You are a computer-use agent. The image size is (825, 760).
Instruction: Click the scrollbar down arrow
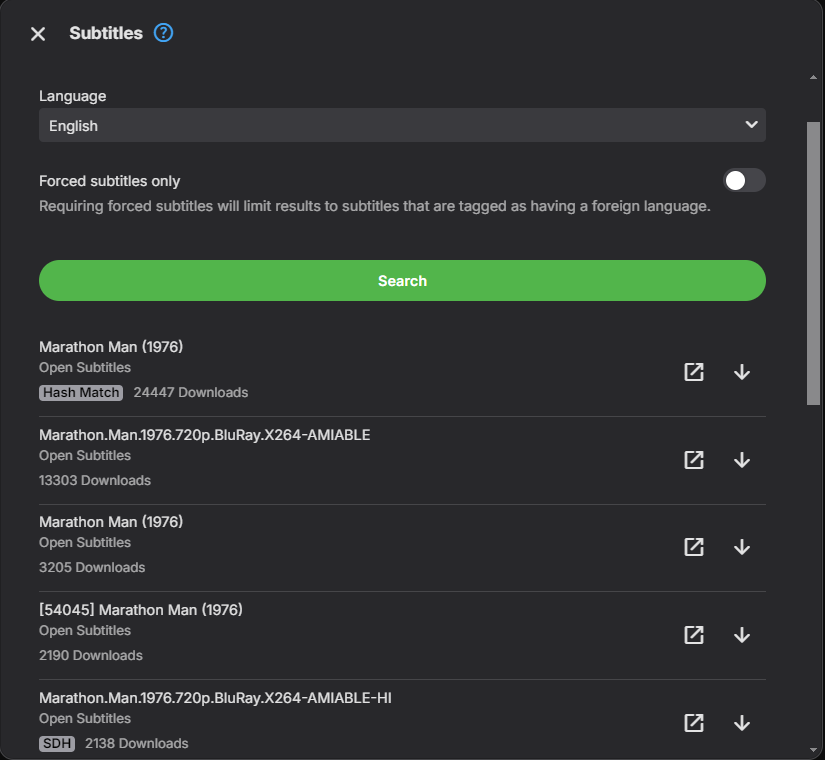click(813, 749)
